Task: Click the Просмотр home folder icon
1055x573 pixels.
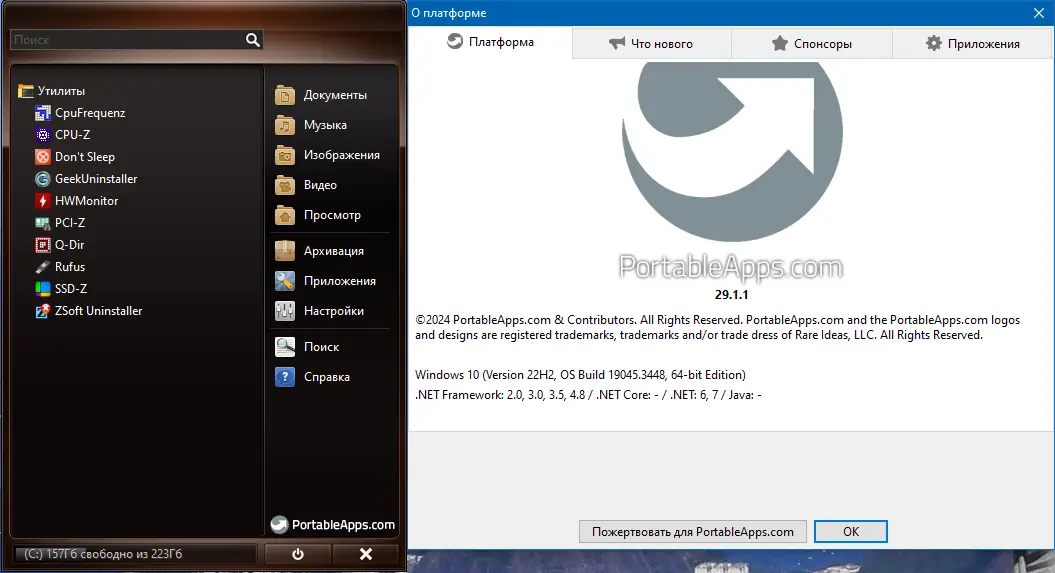Action: coord(285,215)
